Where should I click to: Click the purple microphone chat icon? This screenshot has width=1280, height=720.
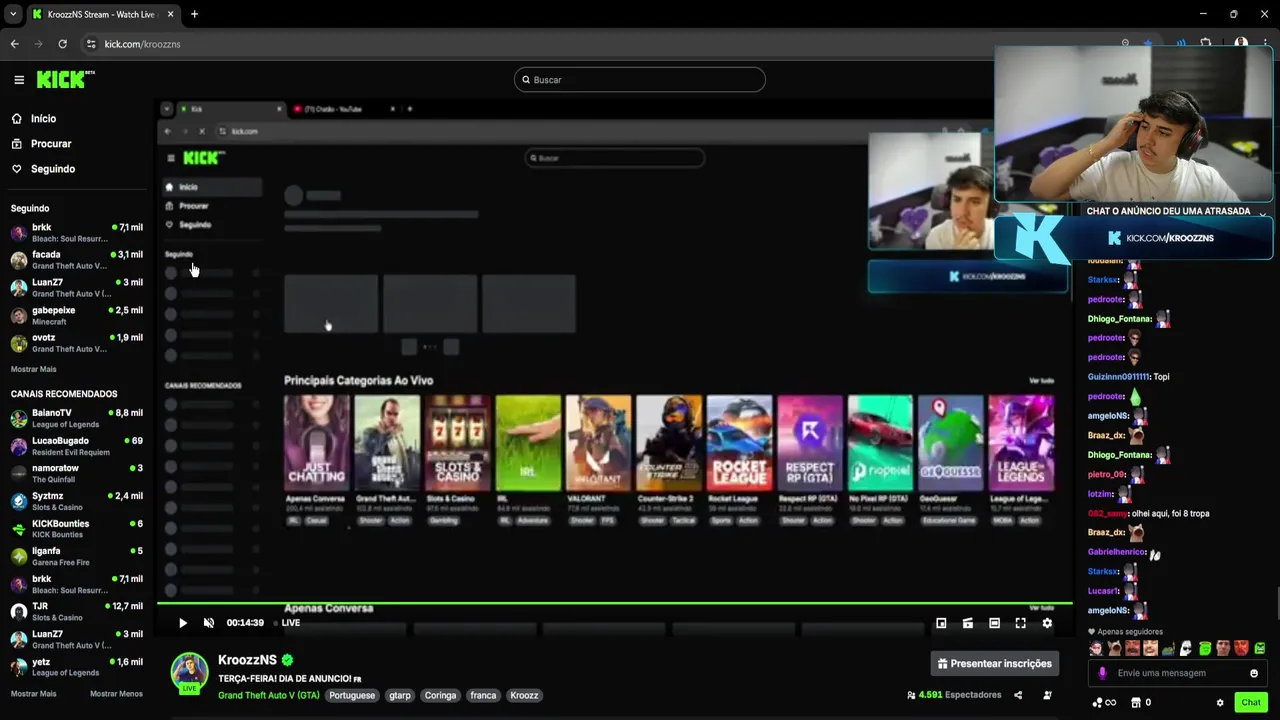pos(1102,673)
